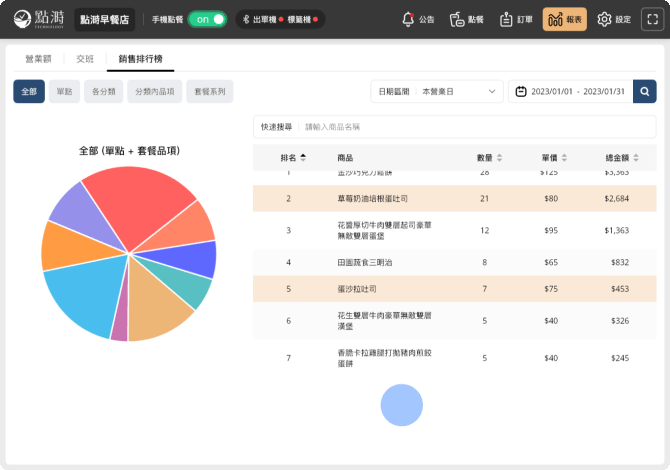The height and width of the screenshot is (470, 670).
Task: Select the 分類內品項 filter button
Action: [x=154, y=92]
